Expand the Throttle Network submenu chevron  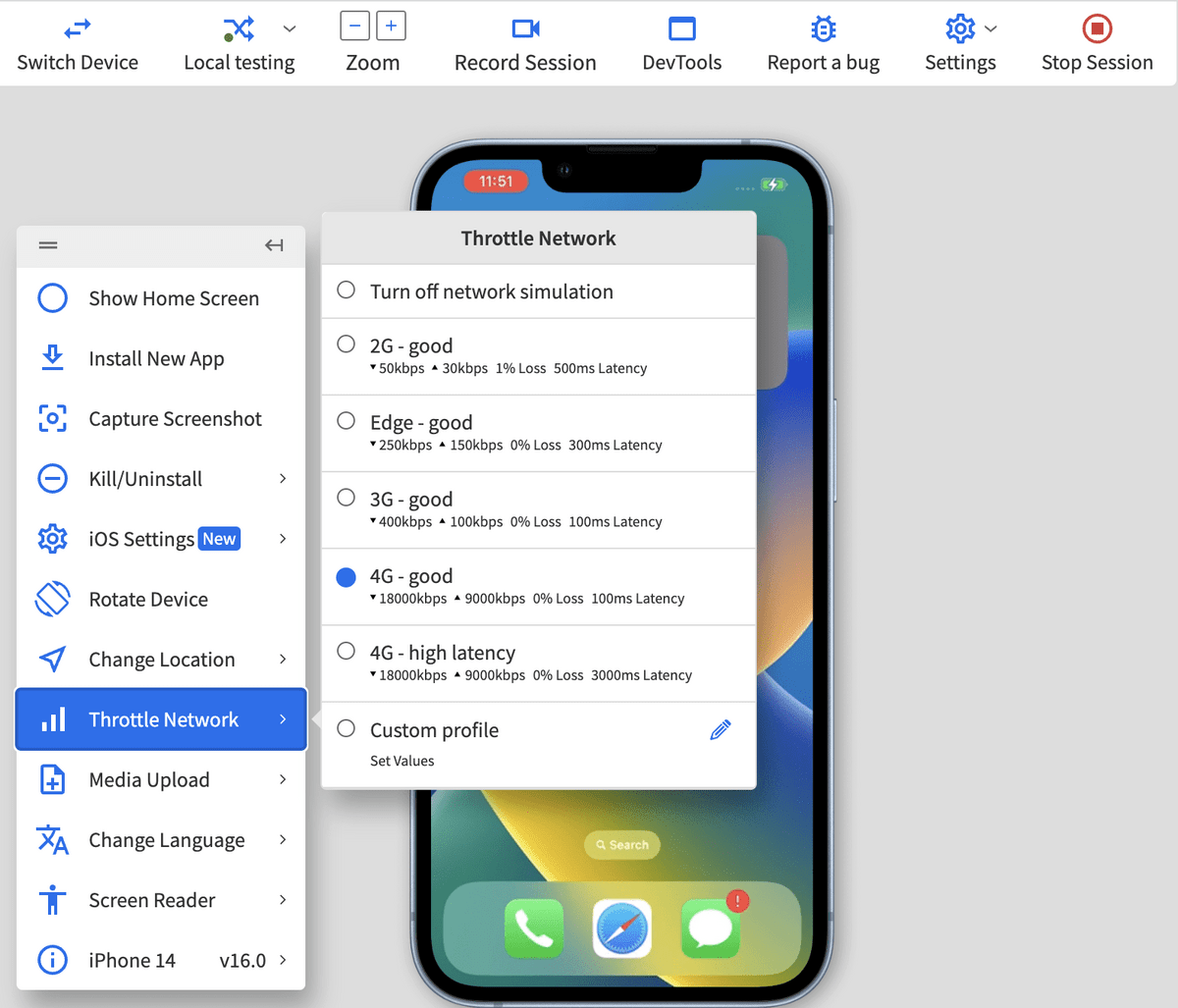pyautogui.click(x=283, y=719)
